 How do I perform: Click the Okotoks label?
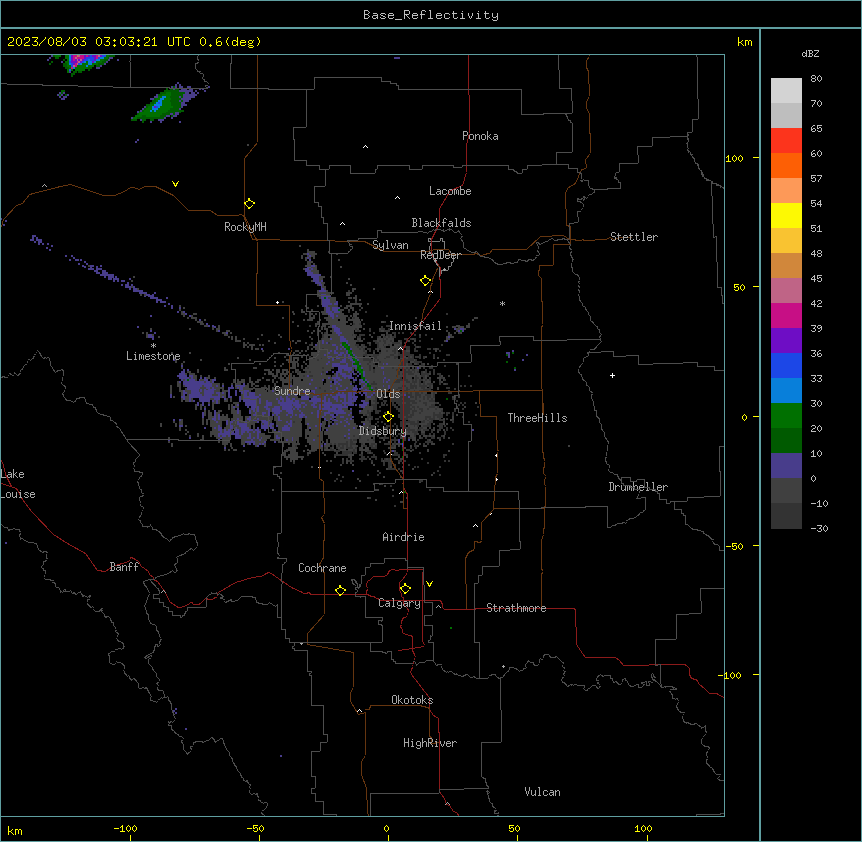[412, 700]
